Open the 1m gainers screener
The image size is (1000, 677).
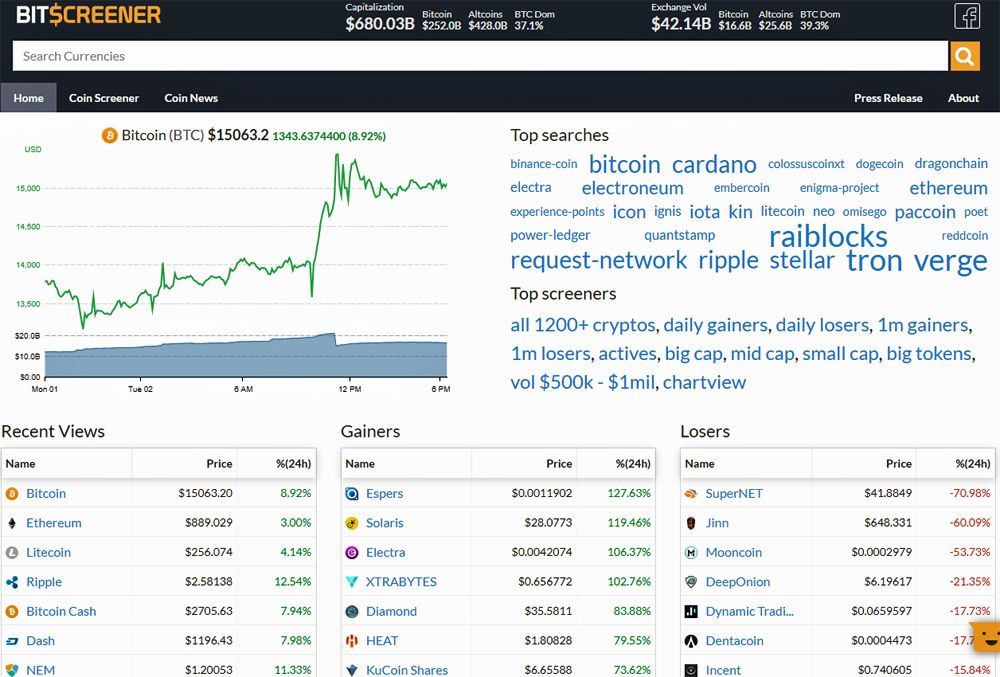pos(923,325)
